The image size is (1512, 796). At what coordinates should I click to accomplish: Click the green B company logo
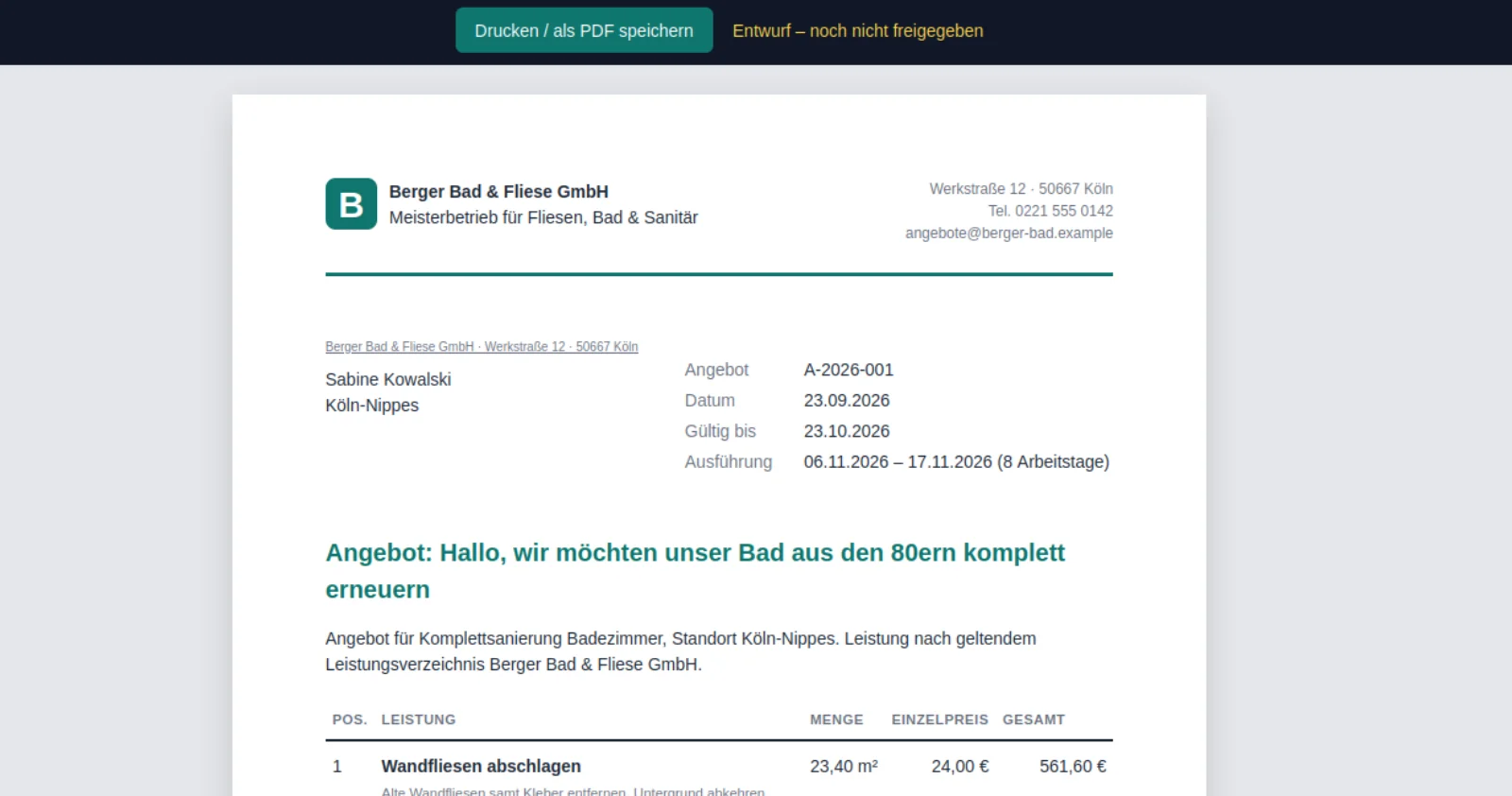[352, 204]
